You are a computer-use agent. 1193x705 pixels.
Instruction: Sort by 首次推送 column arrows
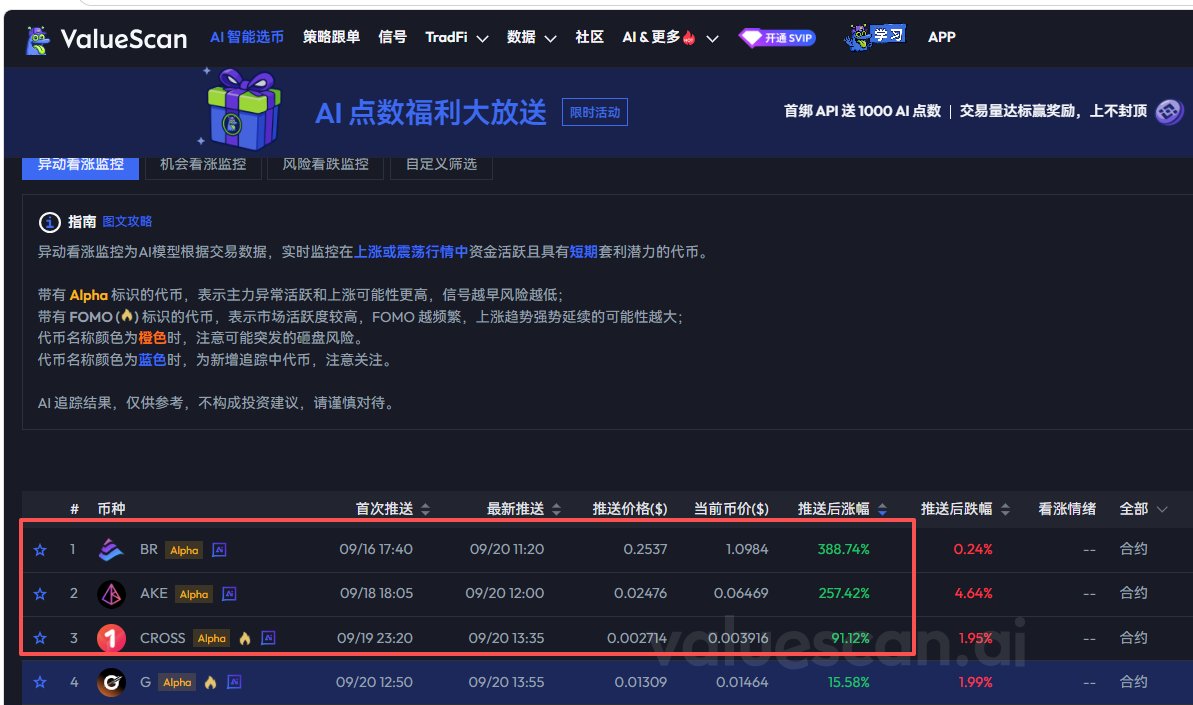(x=425, y=510)
